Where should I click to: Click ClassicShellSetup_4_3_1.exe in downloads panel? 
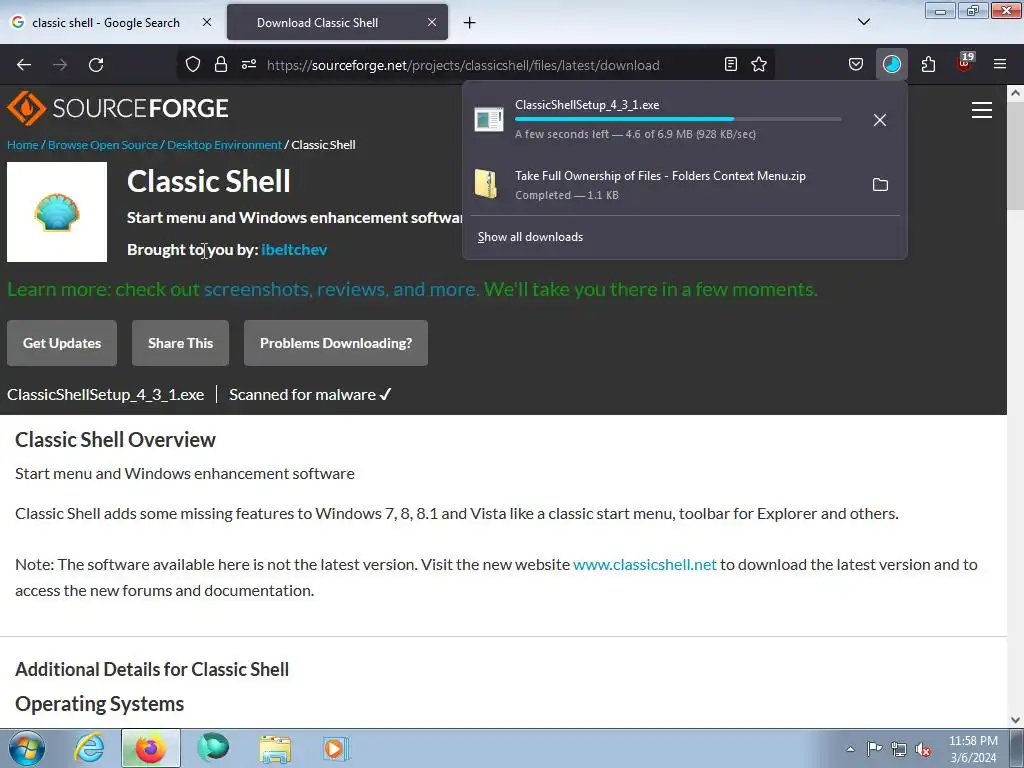click(587, 104)
